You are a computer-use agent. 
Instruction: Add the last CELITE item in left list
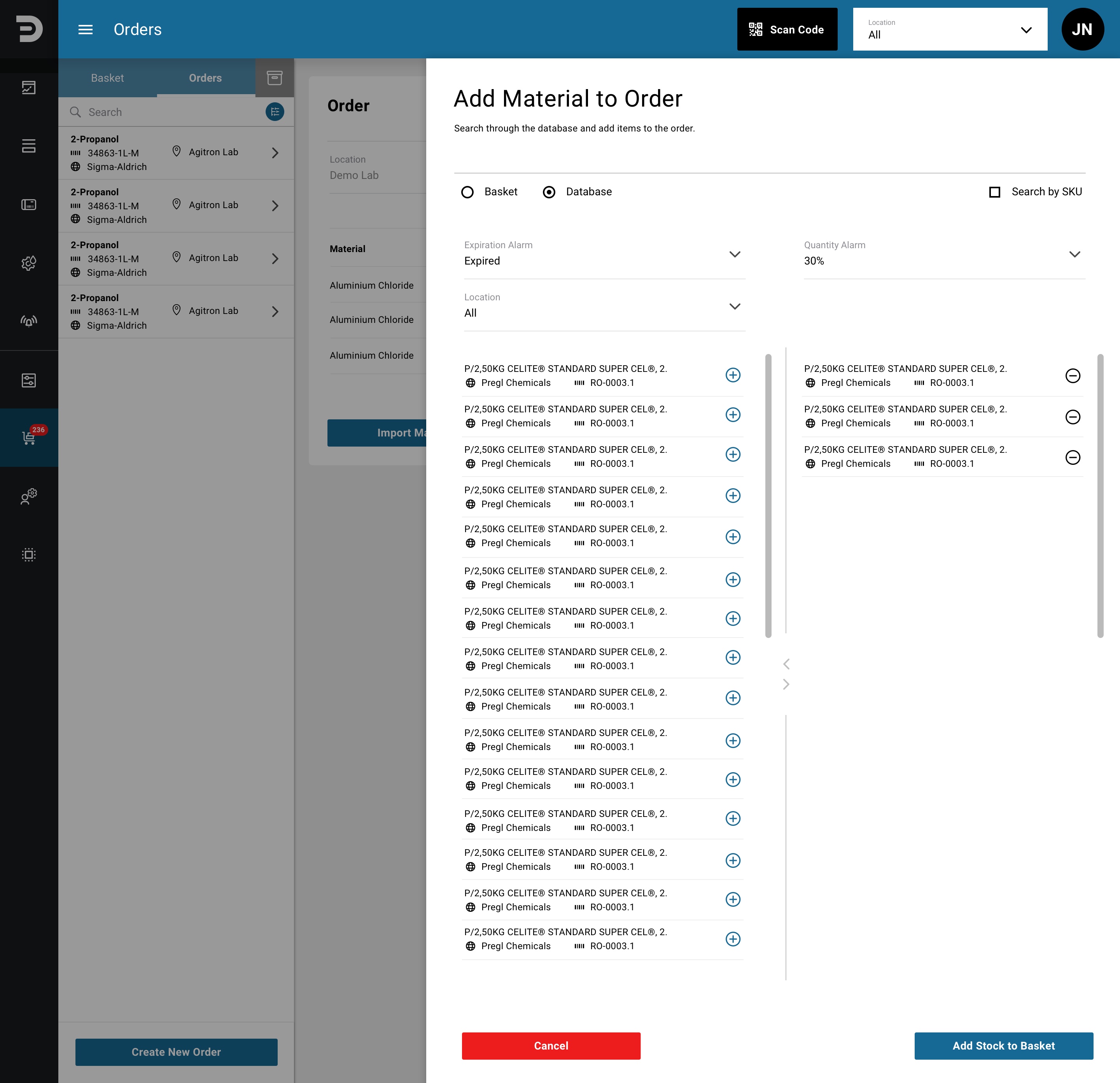point(733,939)
